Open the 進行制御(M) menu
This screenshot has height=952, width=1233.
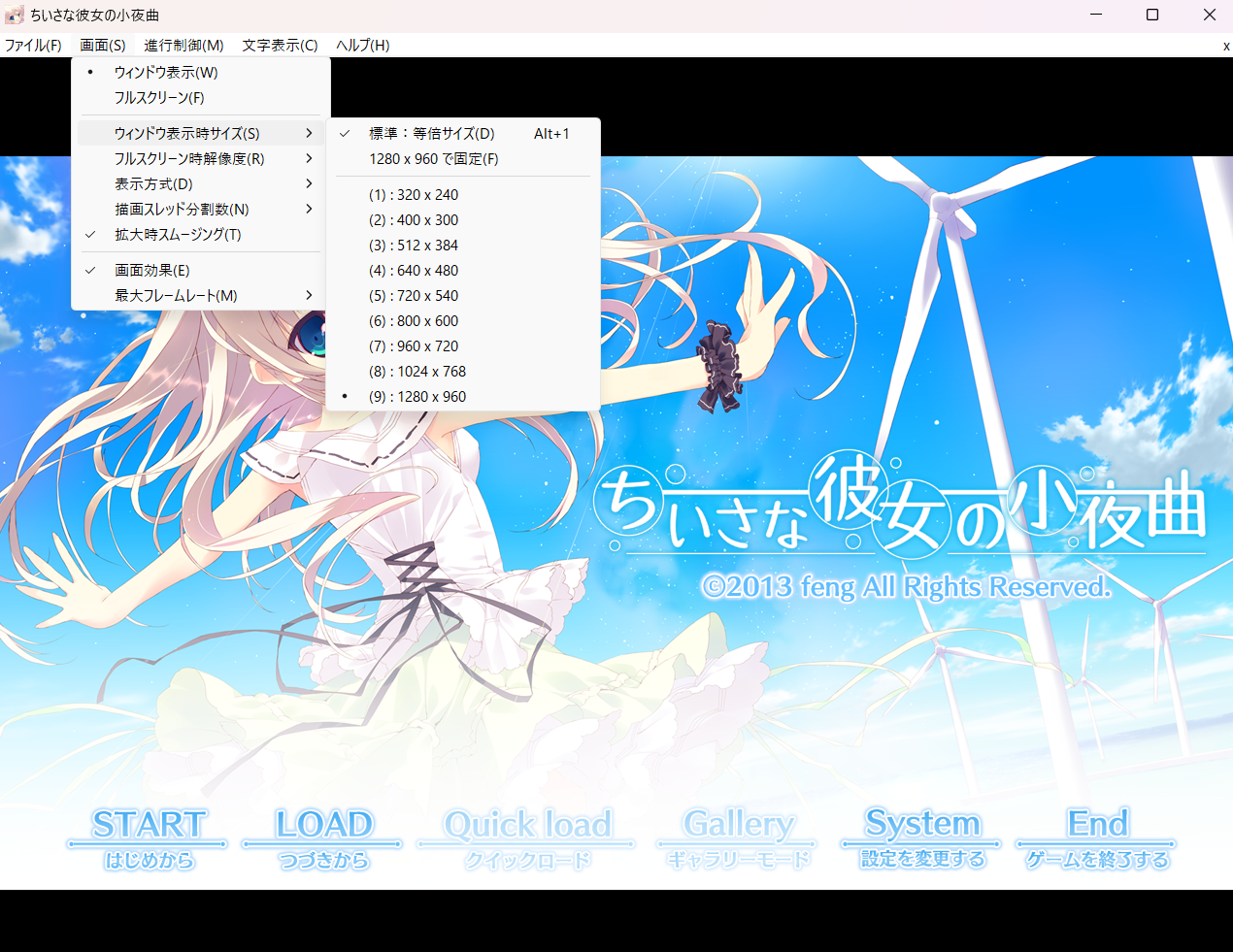(x=183, y=46)
